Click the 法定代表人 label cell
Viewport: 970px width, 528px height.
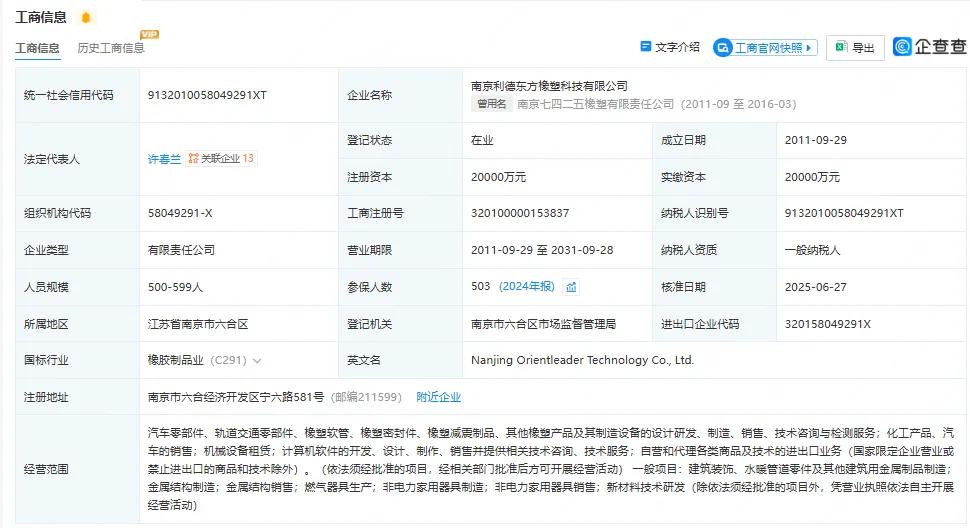coord(77,159)
